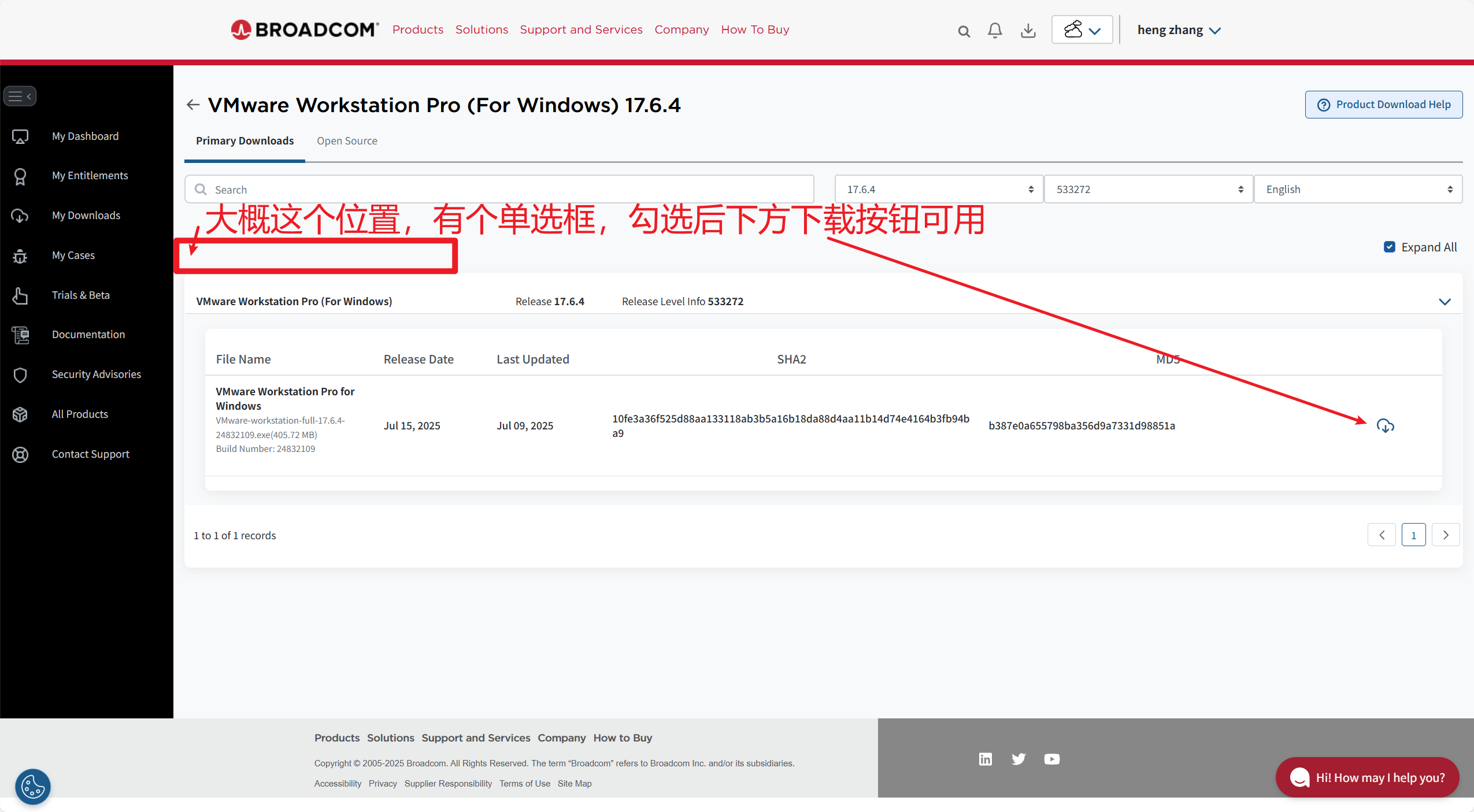
Task: Download VMware Workstation Pro for Windows file
Action: [1385, 426]
